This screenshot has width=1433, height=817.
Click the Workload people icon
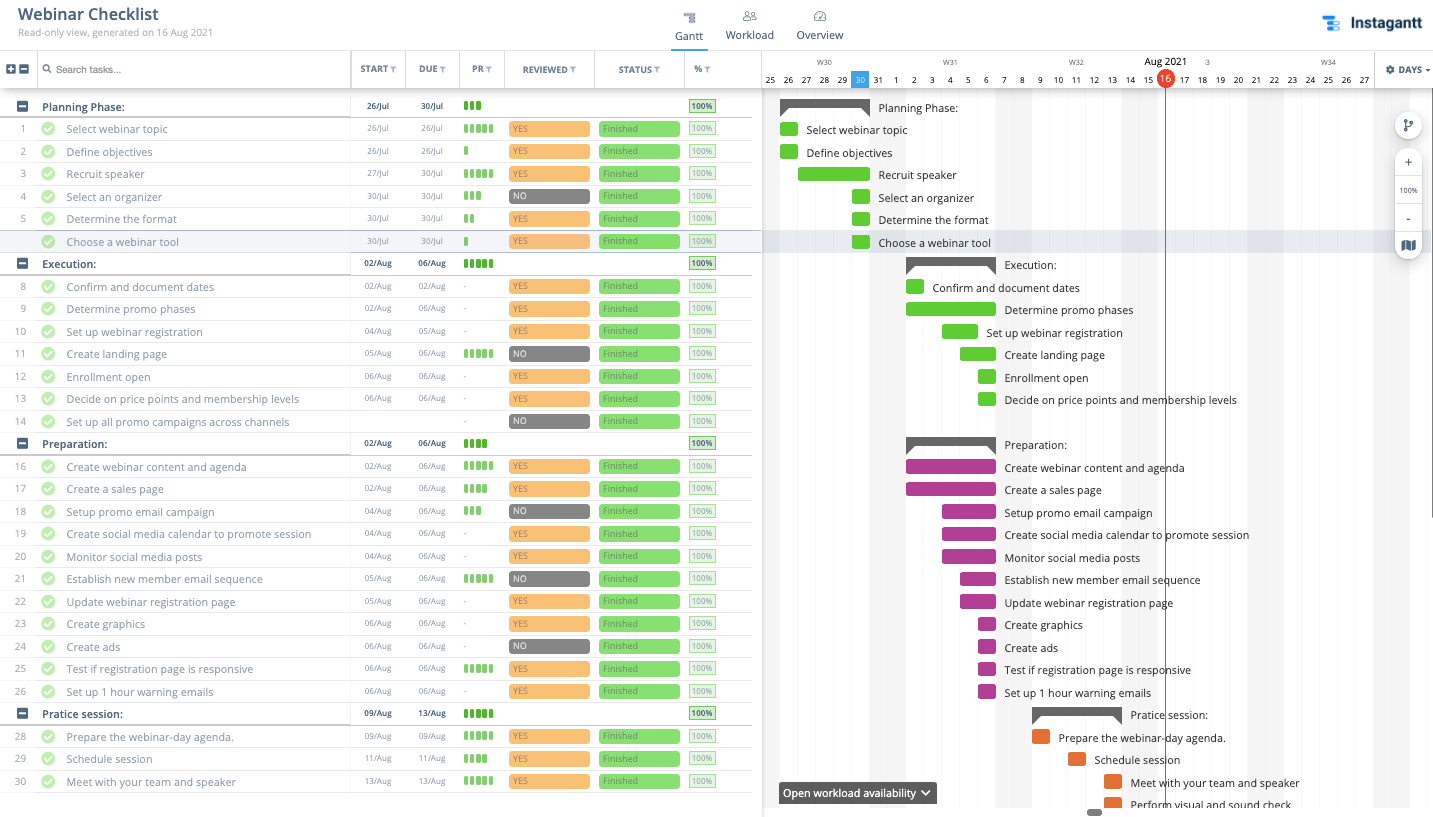tap(750, 16)
